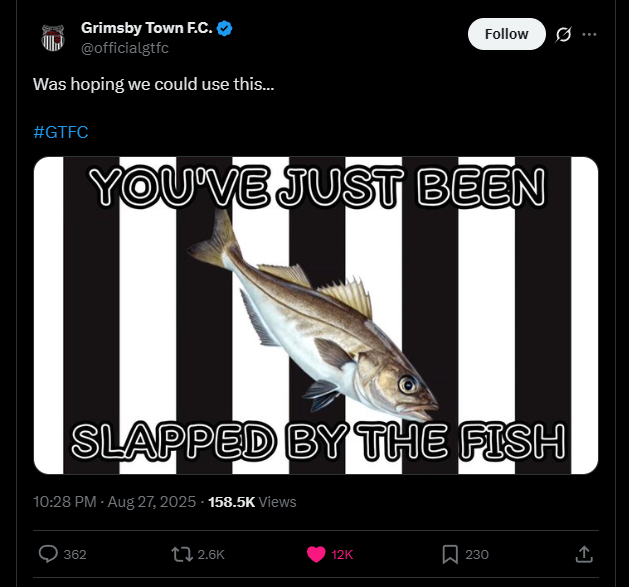Click the "Was hoping we could use this" text

coord(153,84)
